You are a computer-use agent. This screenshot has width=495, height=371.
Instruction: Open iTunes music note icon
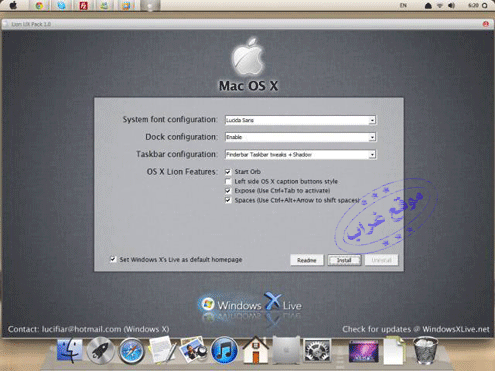[x=224, y=350]
